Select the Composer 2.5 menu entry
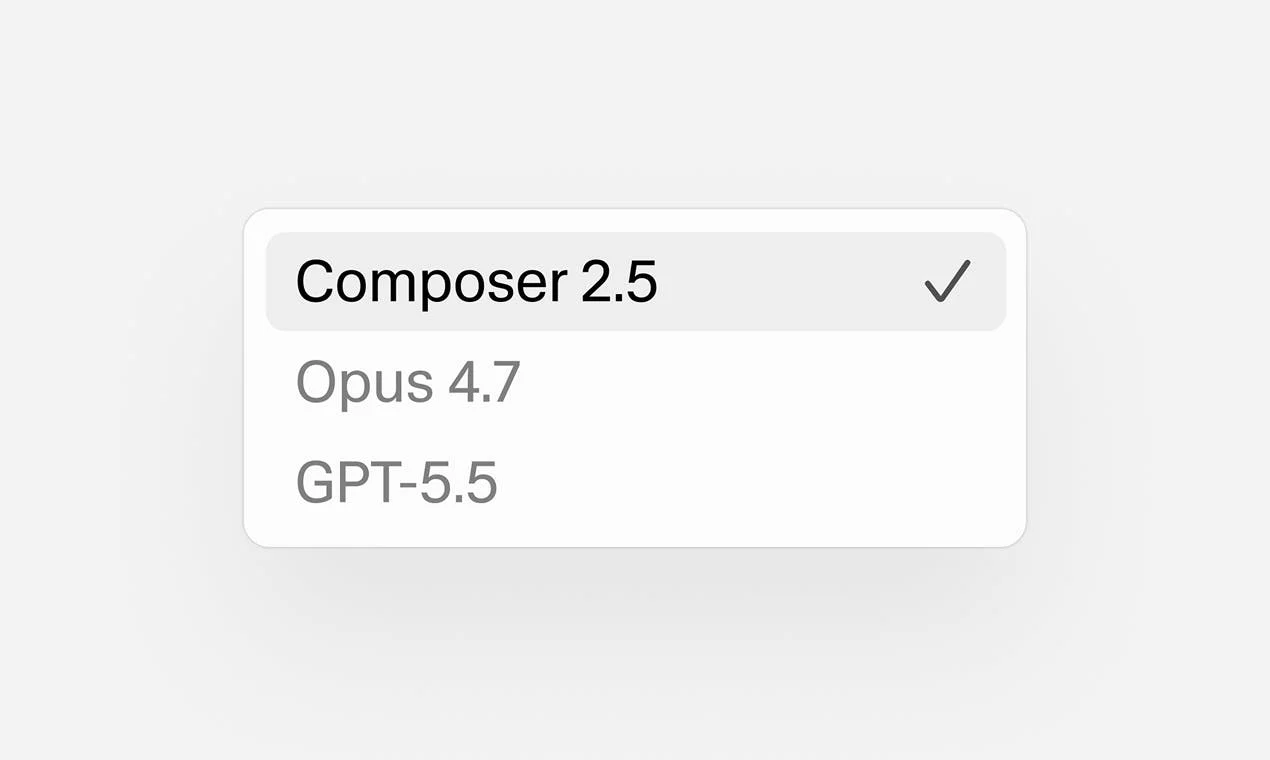This screenshot has width=1270, height=760. click(635, 281)
